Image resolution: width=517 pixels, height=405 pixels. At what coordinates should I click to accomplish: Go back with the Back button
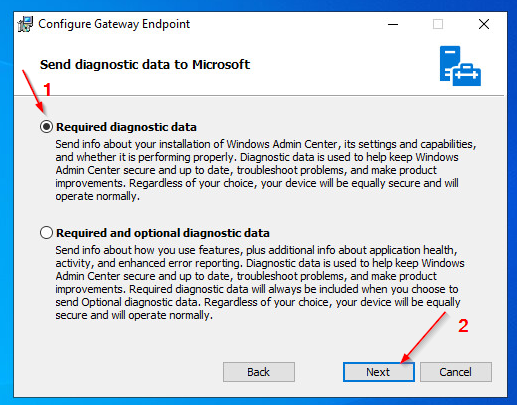pyautogui.click(x=259, y=372)
